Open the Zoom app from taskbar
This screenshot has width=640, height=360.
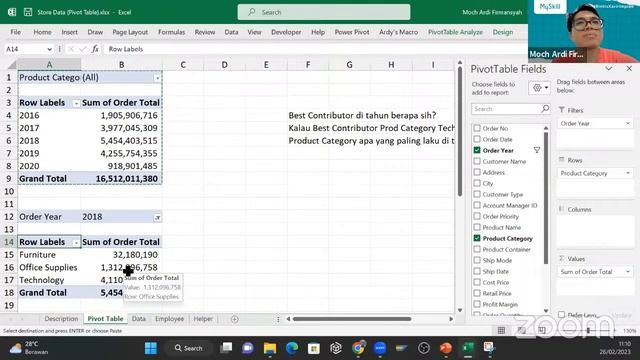tap(380, 348)
